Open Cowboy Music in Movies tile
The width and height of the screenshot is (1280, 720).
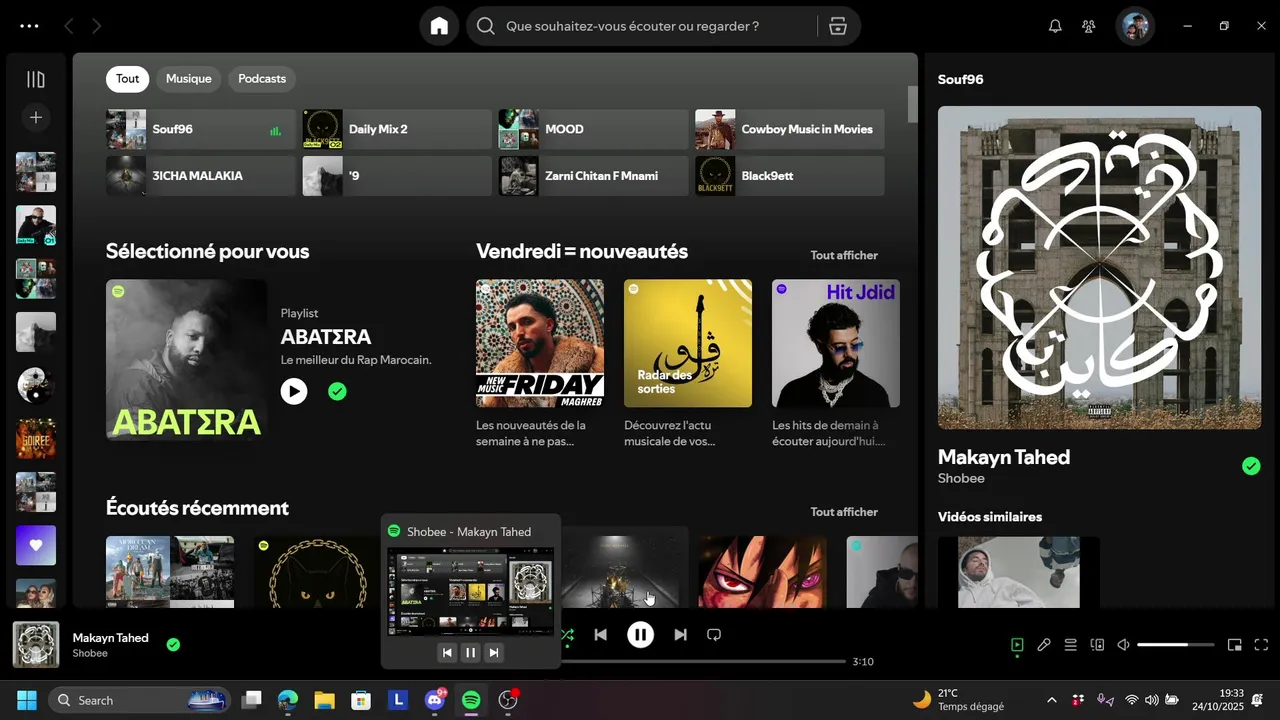(790, 129)
